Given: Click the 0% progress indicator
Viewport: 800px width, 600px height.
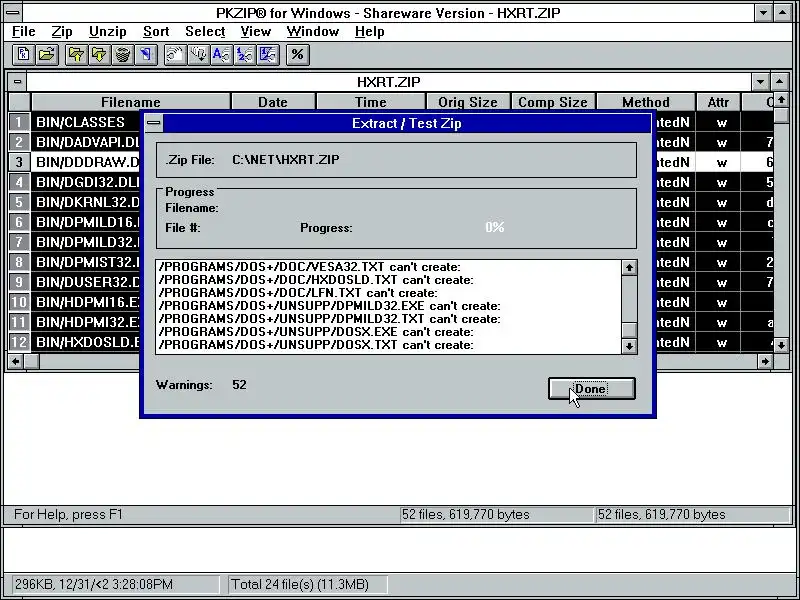Looking at the screenshot, I should [495, 227].
